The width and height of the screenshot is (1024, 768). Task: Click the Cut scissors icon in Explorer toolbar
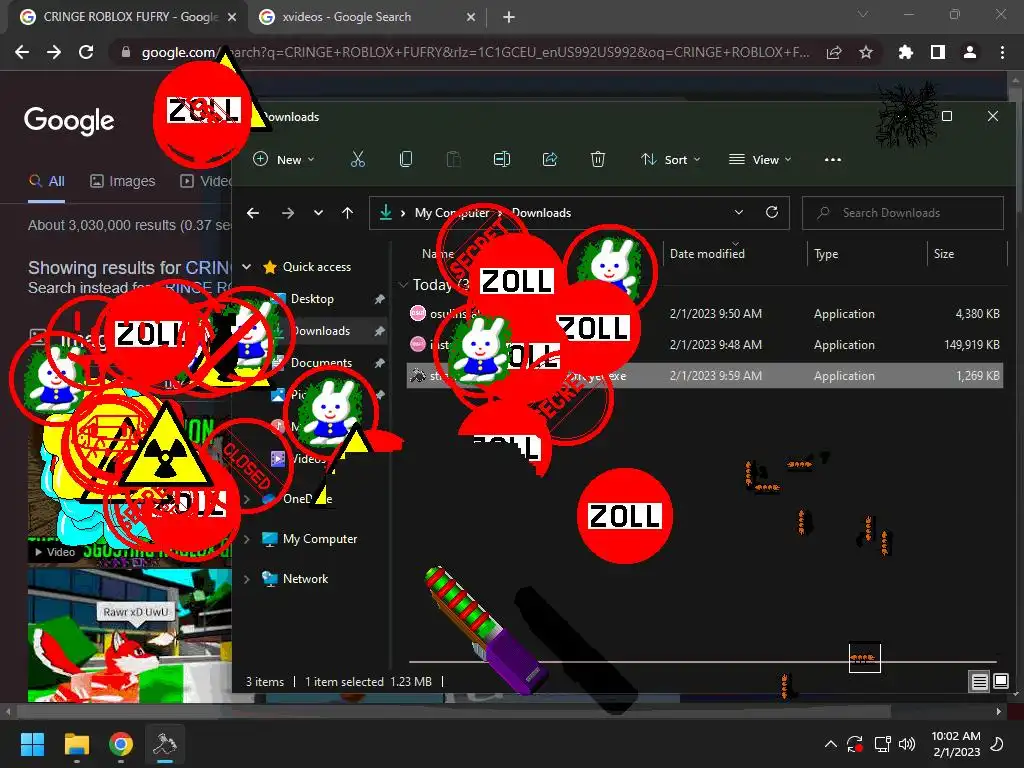tap(358, 159)
